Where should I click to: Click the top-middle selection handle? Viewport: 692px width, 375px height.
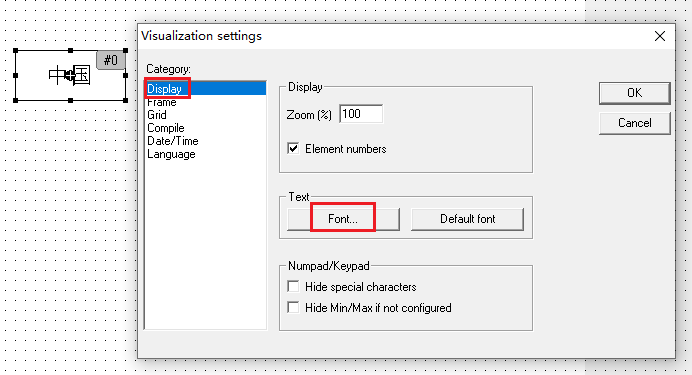click(71, 51)
